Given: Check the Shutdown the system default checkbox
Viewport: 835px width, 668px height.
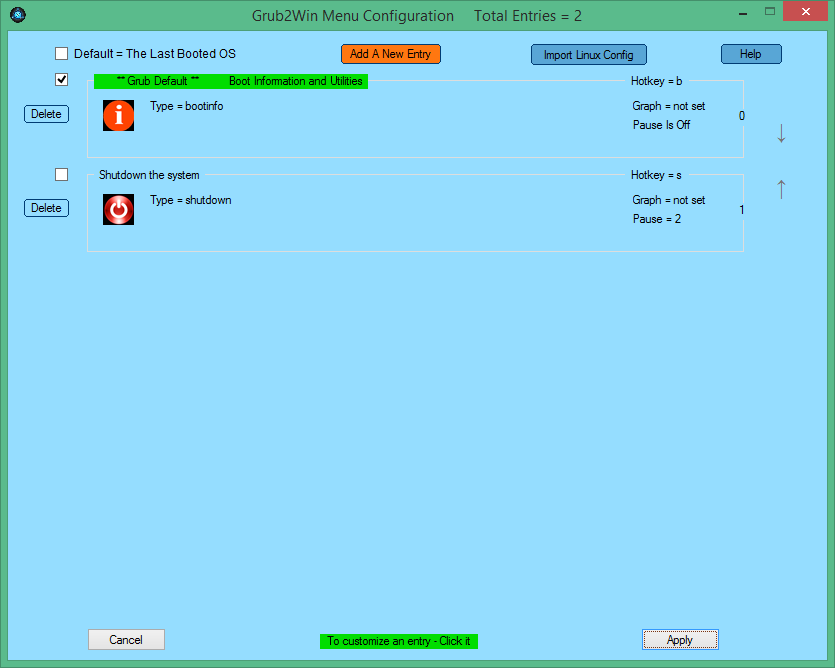Looking at the screenshot, I should click(62, 175).
